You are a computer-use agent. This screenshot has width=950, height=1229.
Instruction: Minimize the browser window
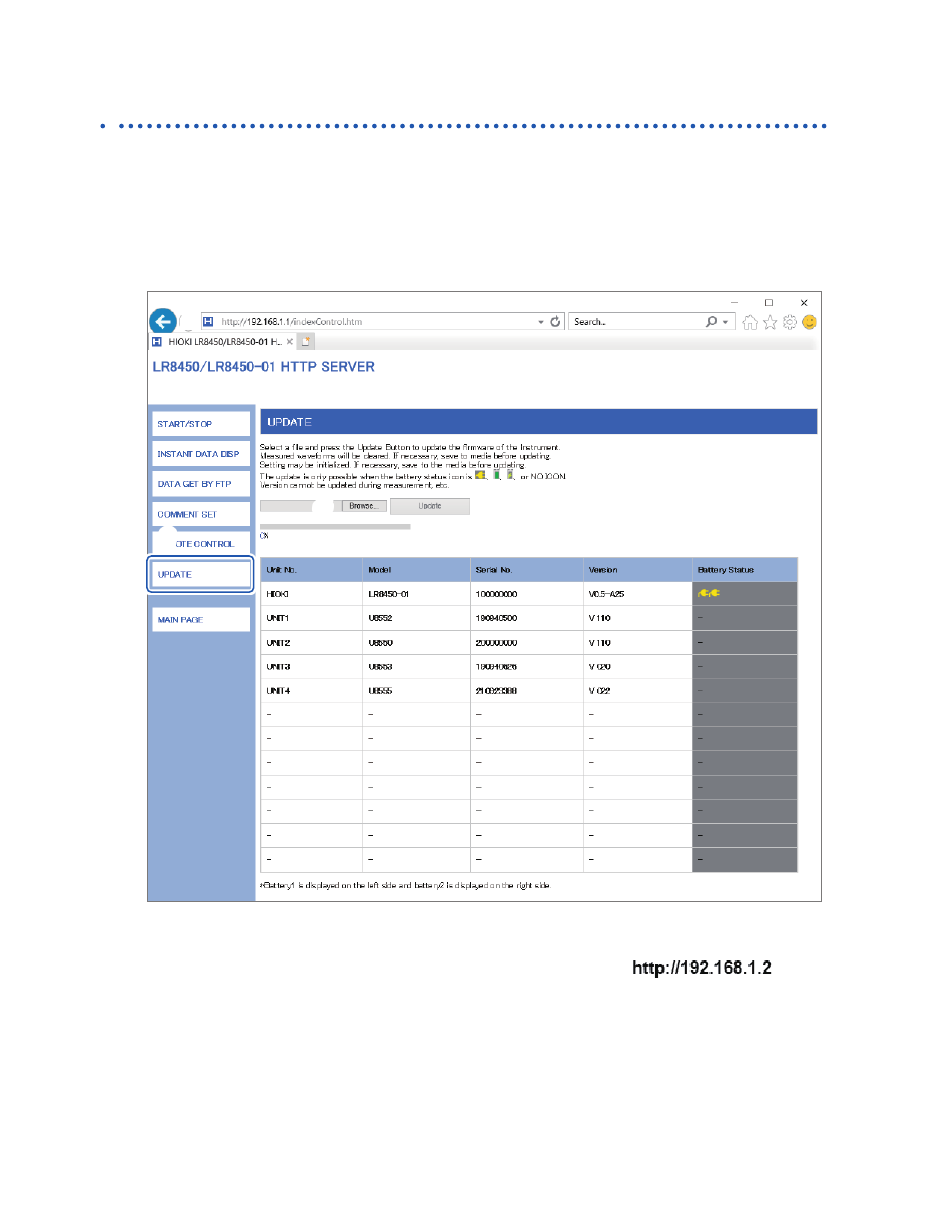[x=734, y=302]
